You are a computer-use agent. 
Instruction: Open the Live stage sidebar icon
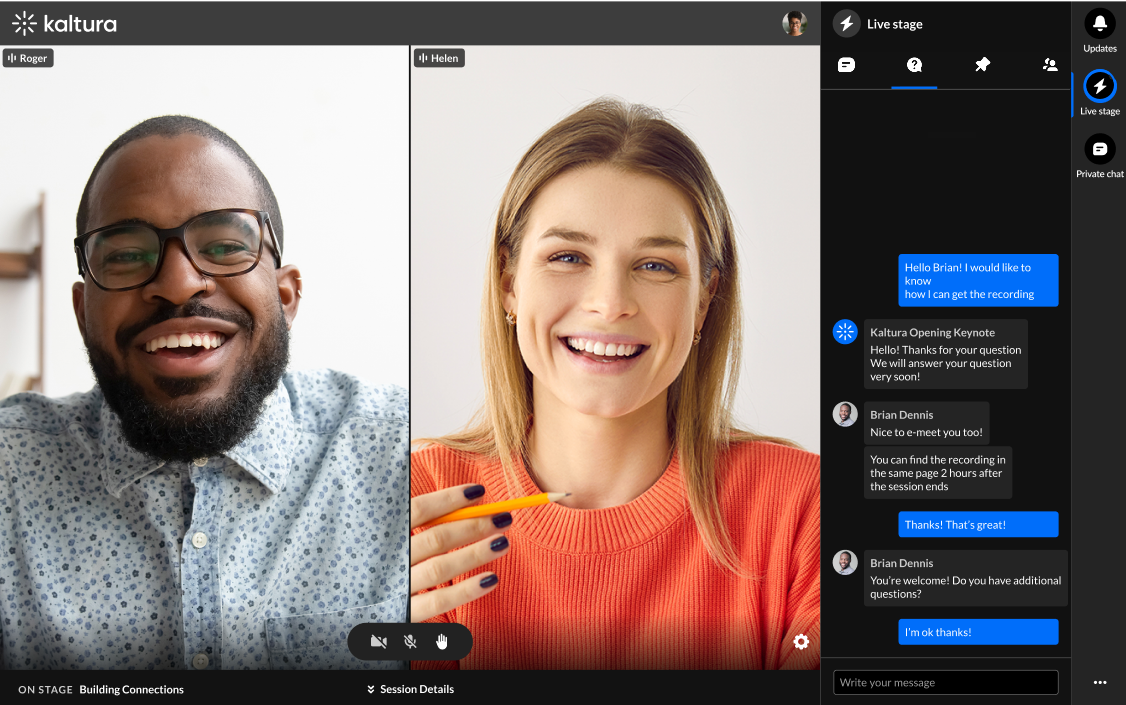tap(1099, 87)
